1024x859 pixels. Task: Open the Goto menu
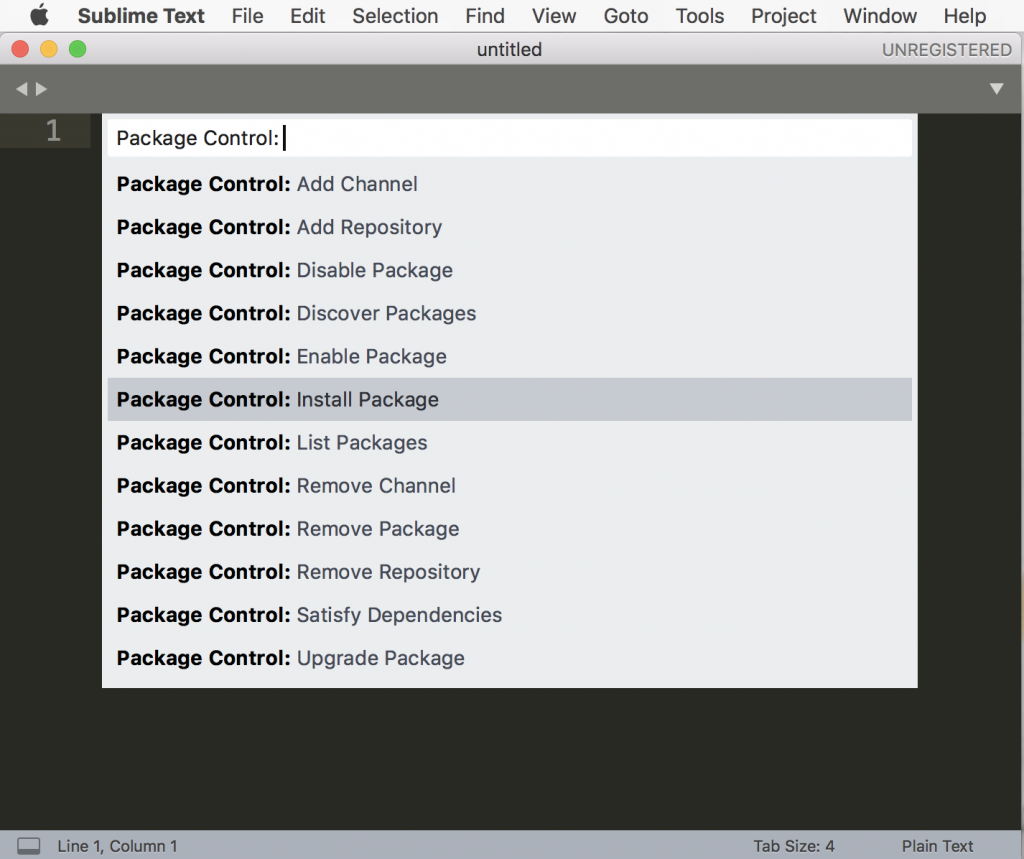tap(626, 16)
